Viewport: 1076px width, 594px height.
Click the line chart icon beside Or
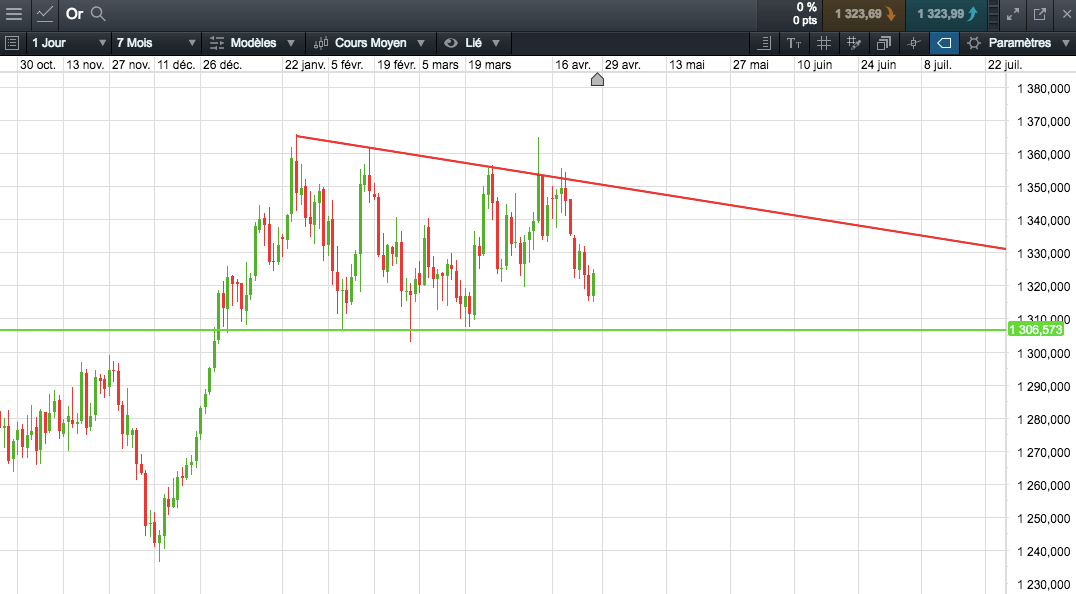(x=45, y=14)
